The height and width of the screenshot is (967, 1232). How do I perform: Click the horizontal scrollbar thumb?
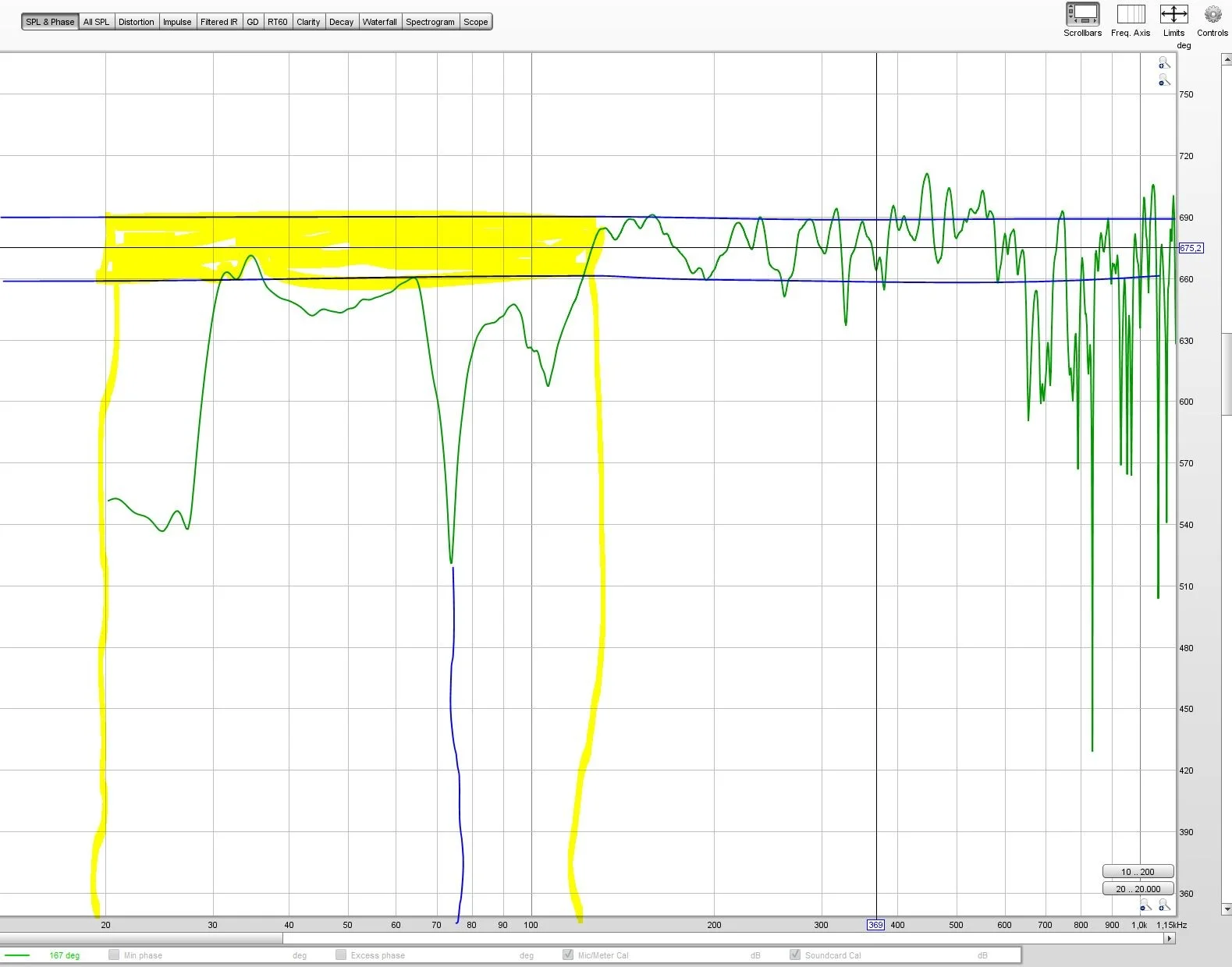coord(141,938)
